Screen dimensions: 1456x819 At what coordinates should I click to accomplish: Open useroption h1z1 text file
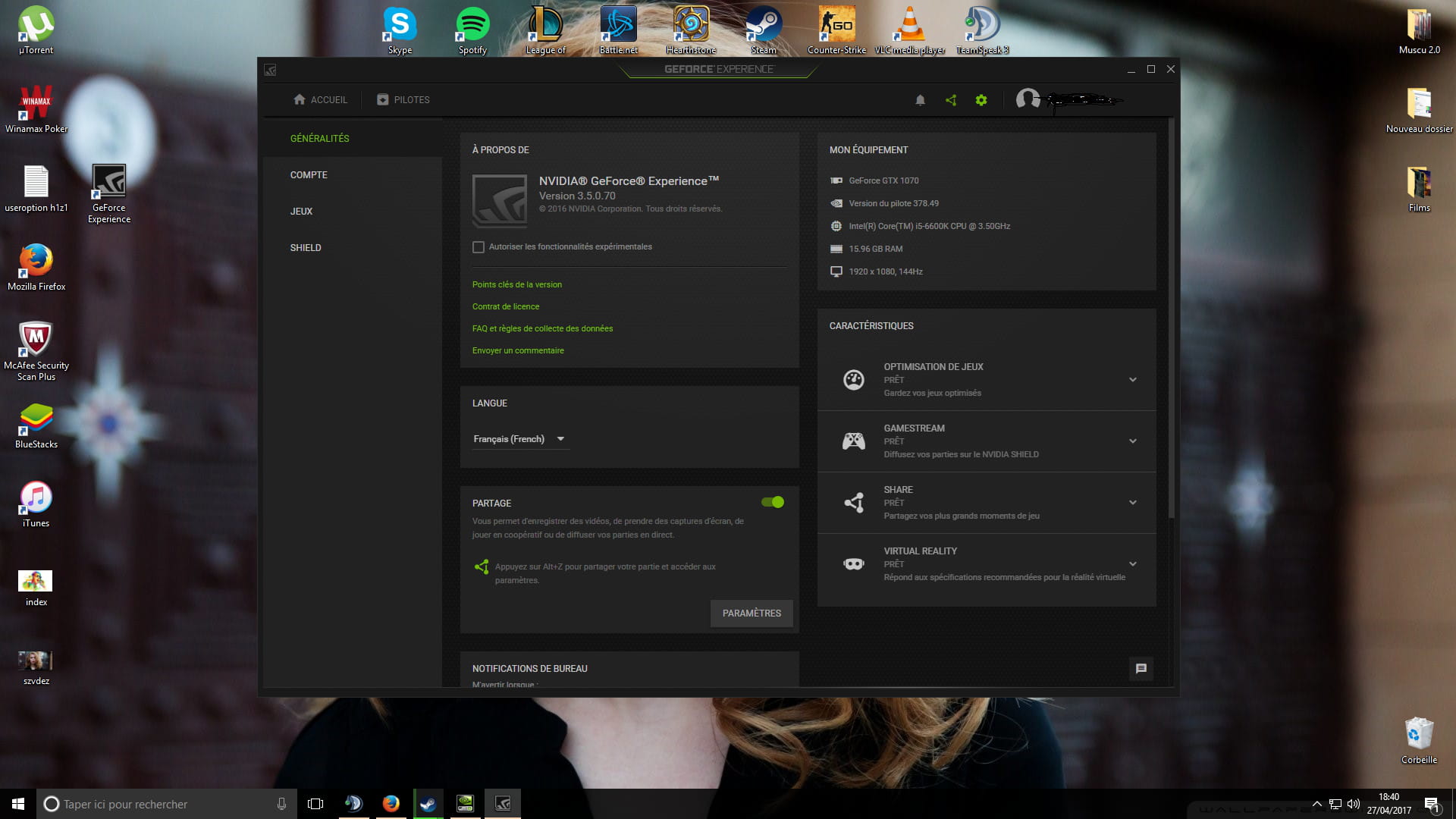click(x=36, y=188)
